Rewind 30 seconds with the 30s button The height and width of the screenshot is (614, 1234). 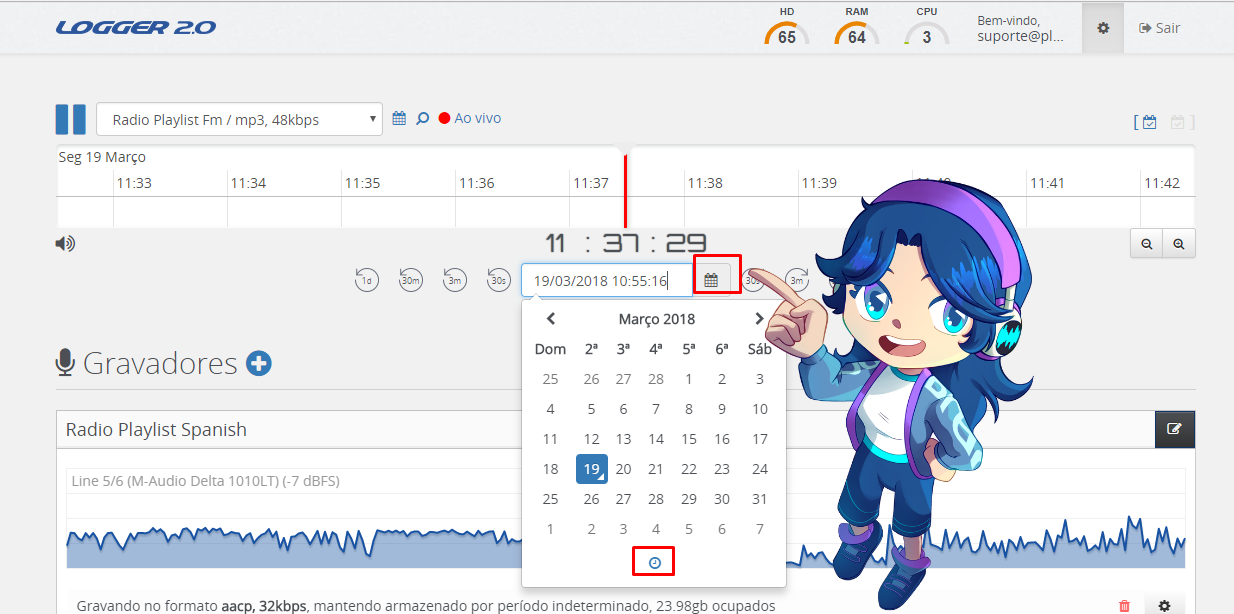click(498, 280)
